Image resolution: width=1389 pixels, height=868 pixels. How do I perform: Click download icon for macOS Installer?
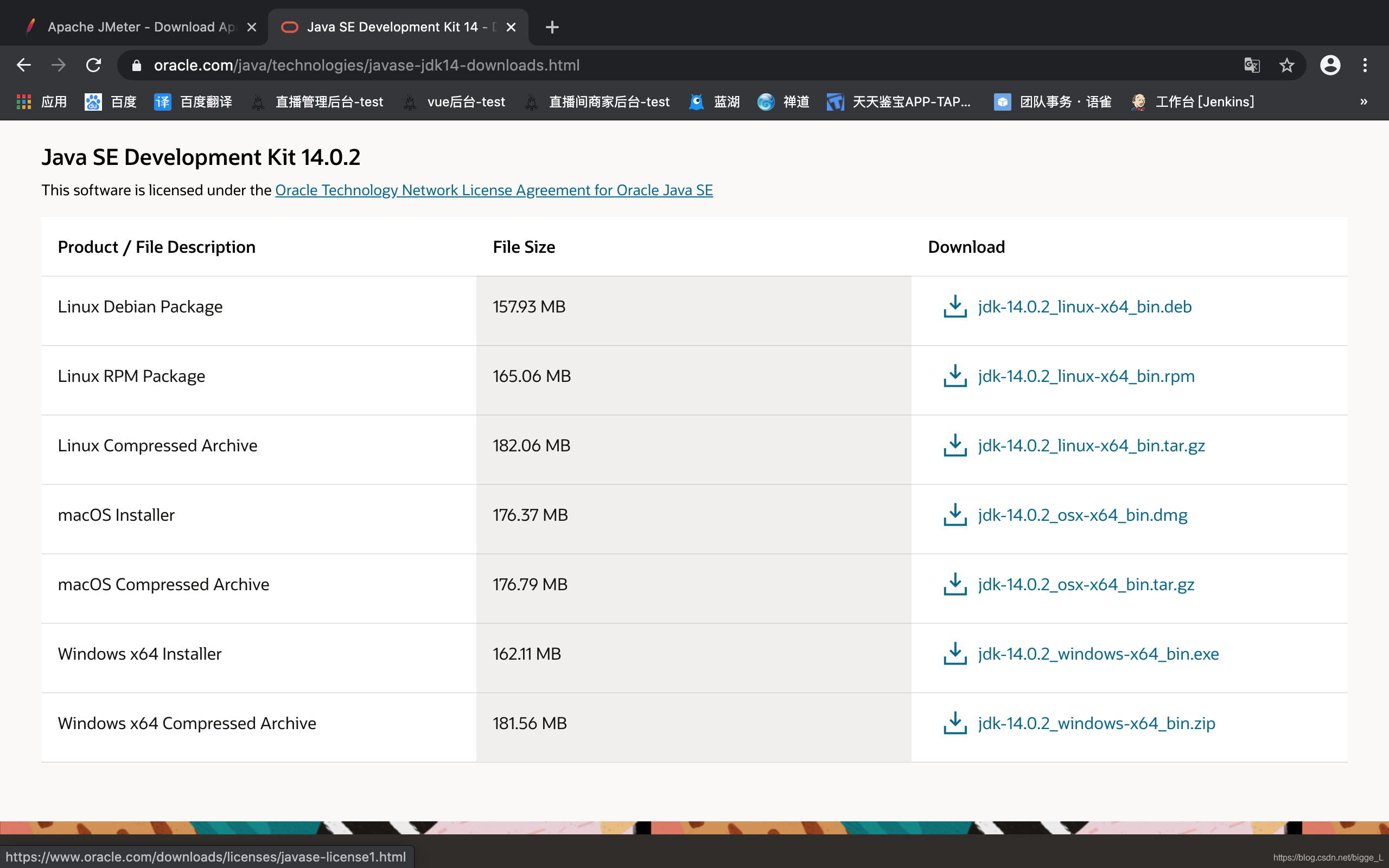(955, 515)
